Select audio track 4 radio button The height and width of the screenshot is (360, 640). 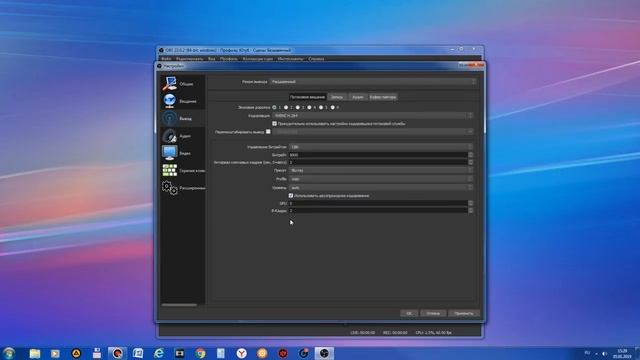(309, 107)
